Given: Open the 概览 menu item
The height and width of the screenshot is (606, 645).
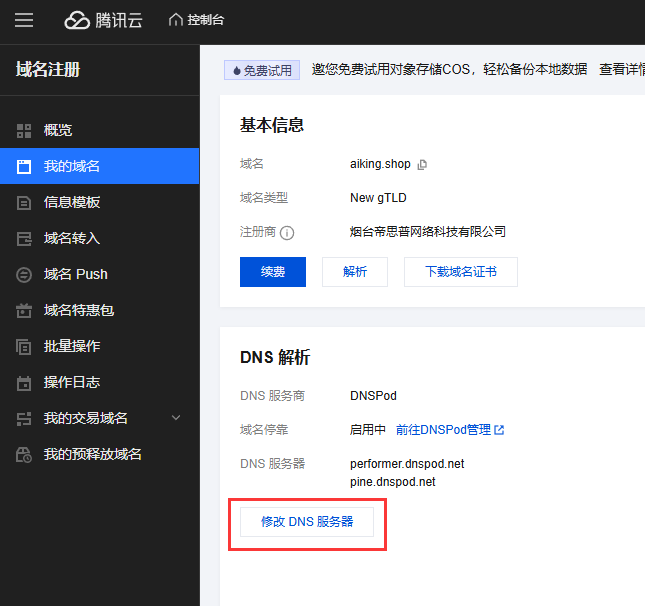Looking at the screenshot, I should (100, 130).
